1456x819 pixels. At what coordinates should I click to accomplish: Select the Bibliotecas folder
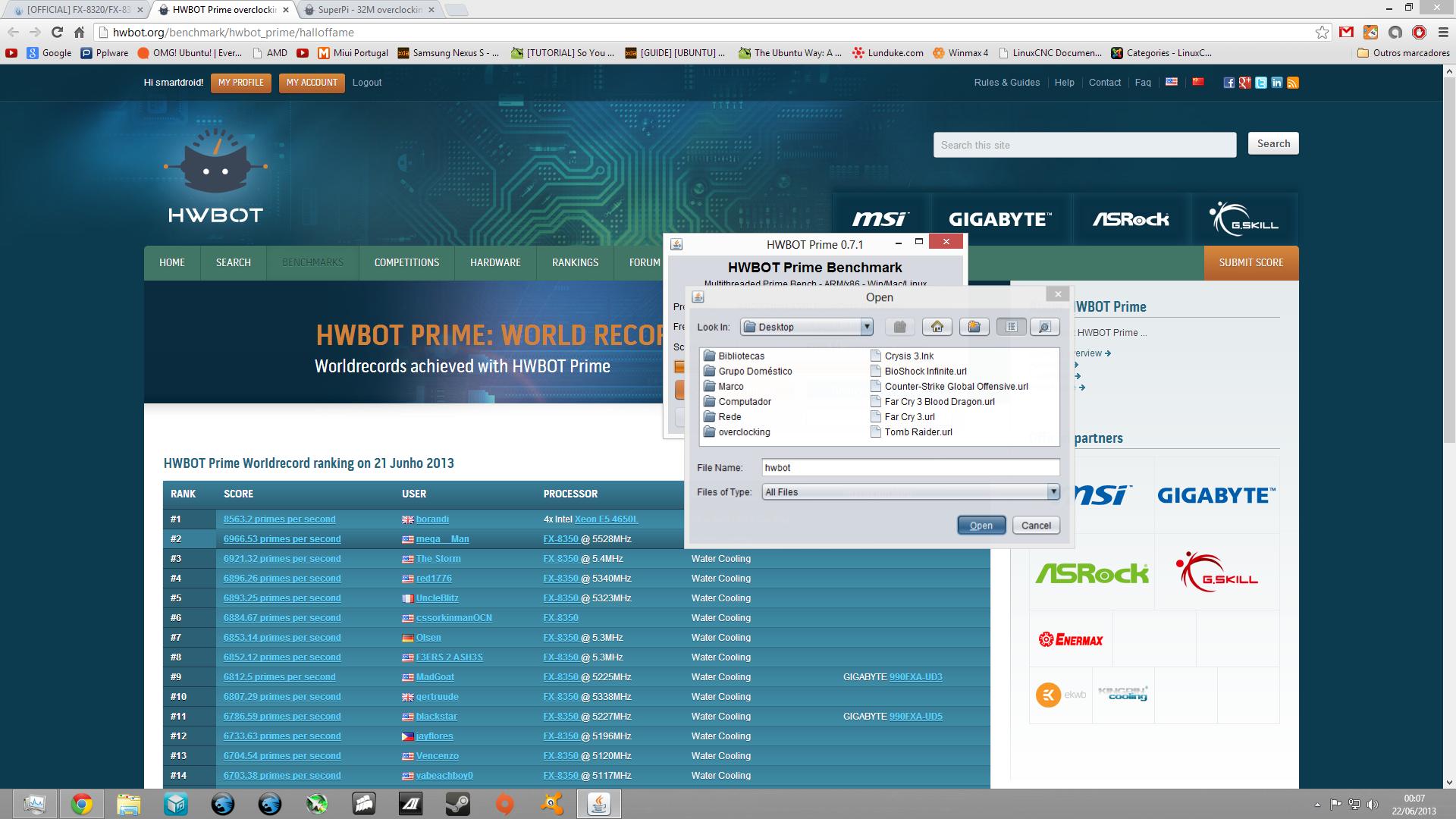734,356
